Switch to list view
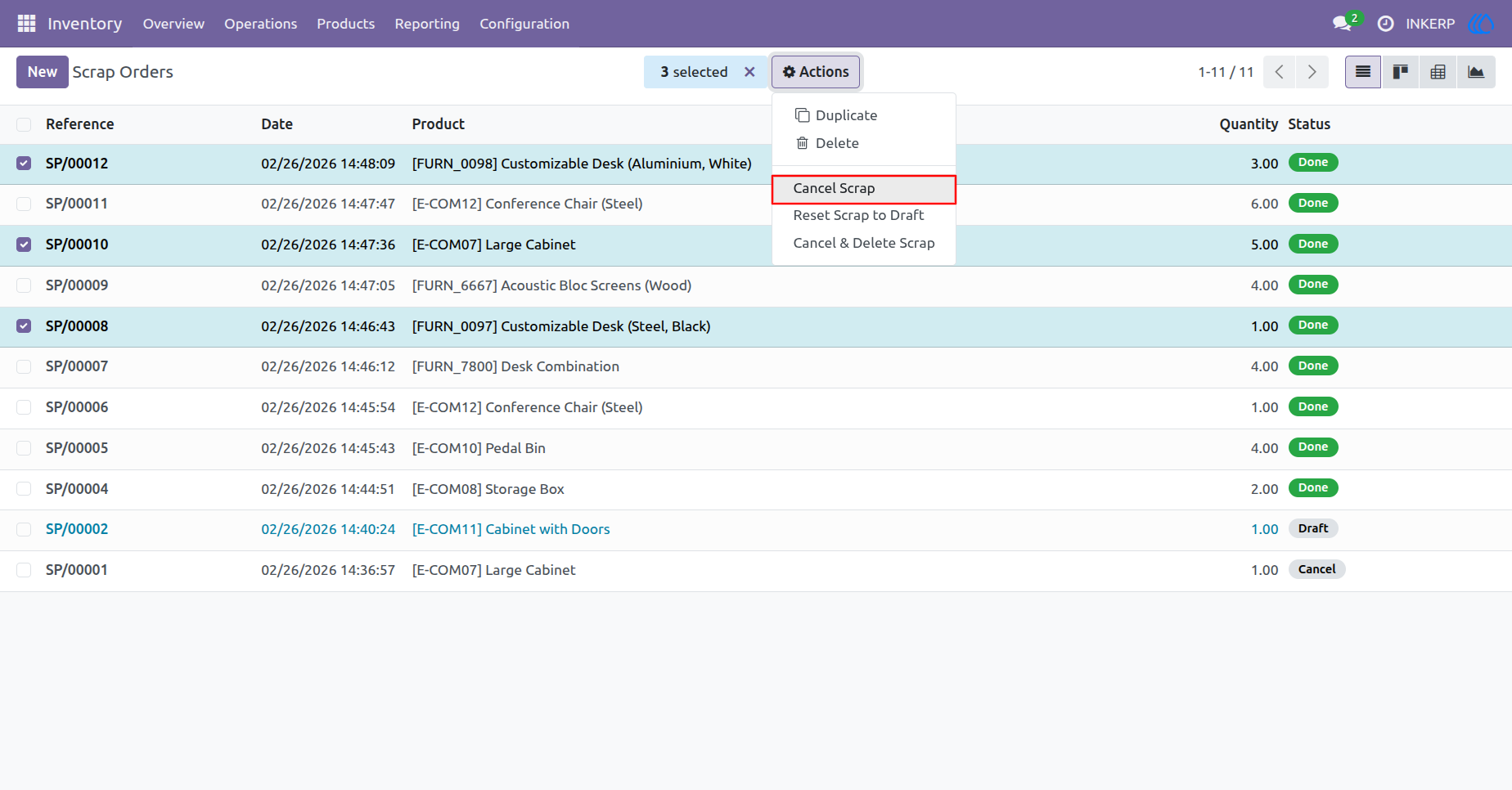 (1363, 72)
